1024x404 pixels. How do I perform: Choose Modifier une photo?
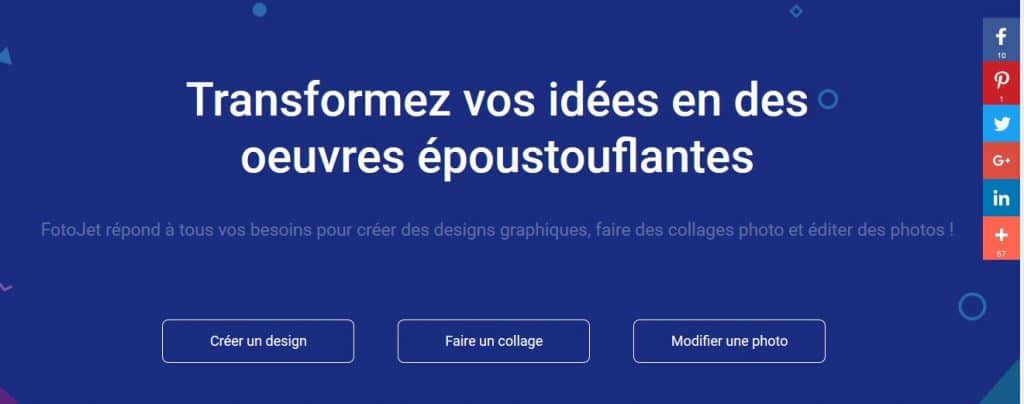coord(729,341)
